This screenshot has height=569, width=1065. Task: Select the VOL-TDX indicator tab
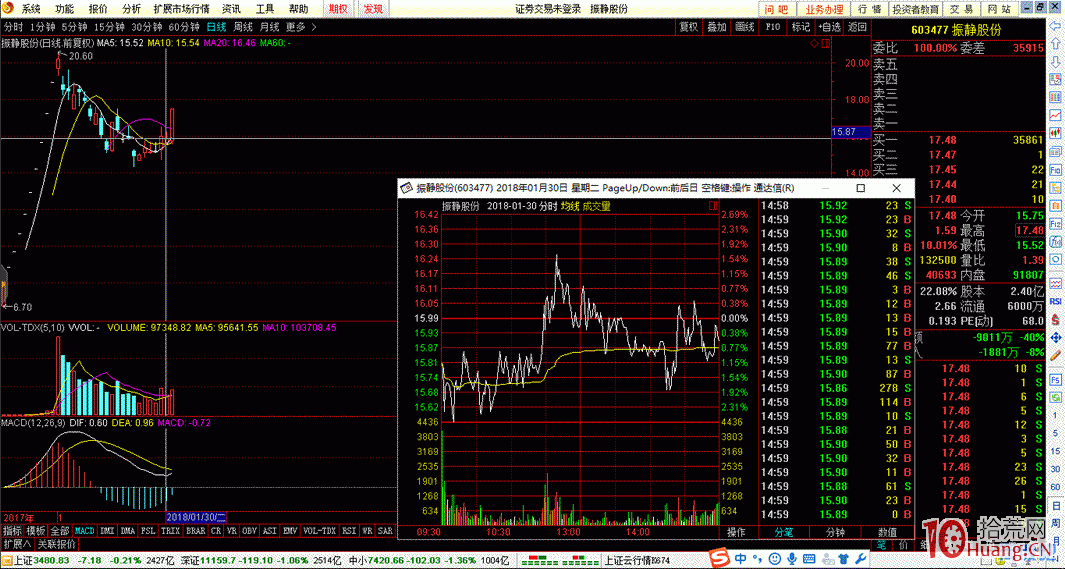pos(319,531)
